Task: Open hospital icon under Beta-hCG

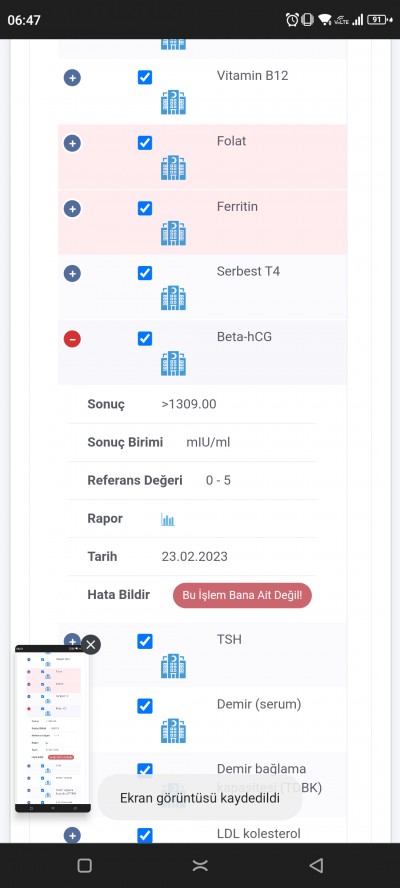Action: pos(173,363)
